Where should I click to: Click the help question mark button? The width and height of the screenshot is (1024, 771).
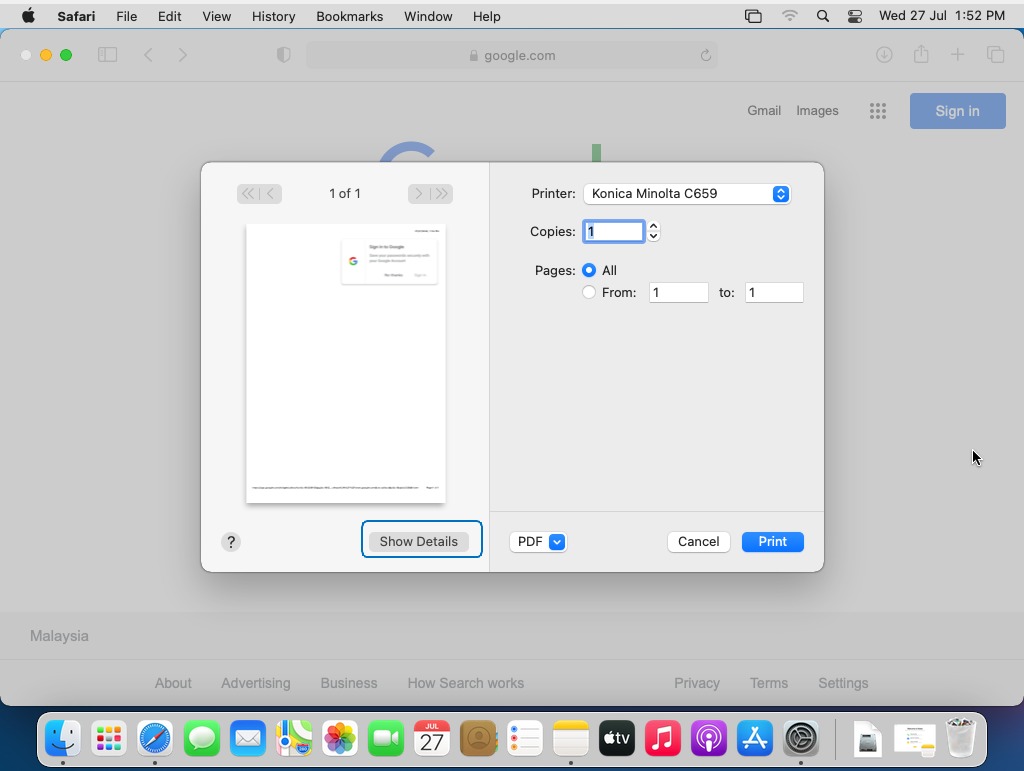tap(231, 542)
